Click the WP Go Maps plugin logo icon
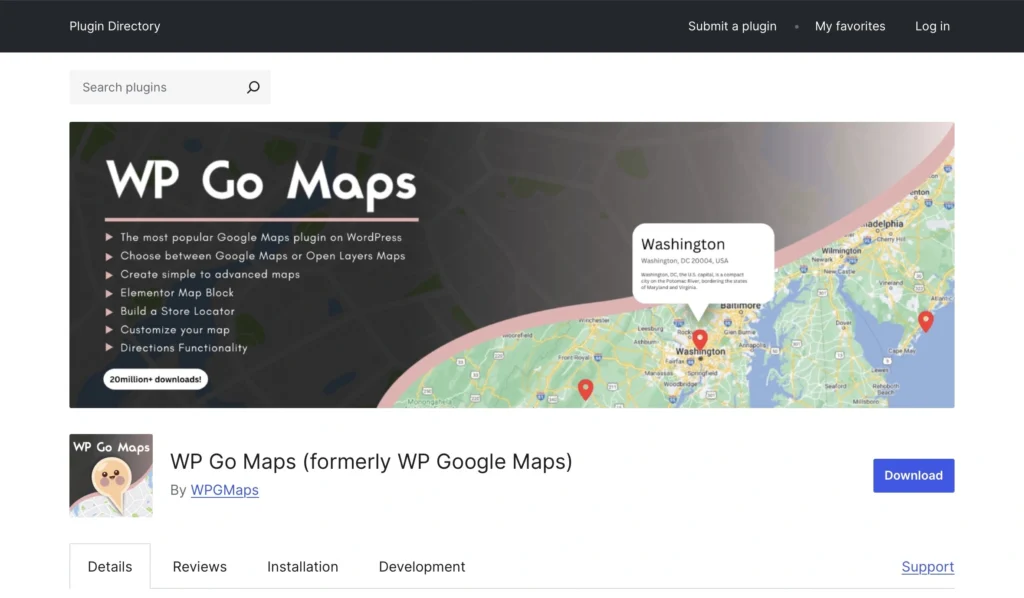Image resolution: width=1024 pixels, height=598 pixels. tap(110, 475)
